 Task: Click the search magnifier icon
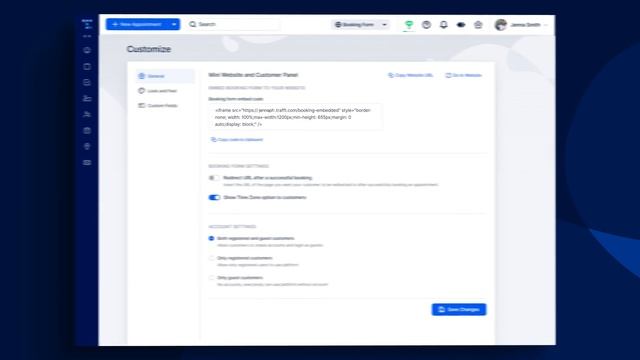193,24
